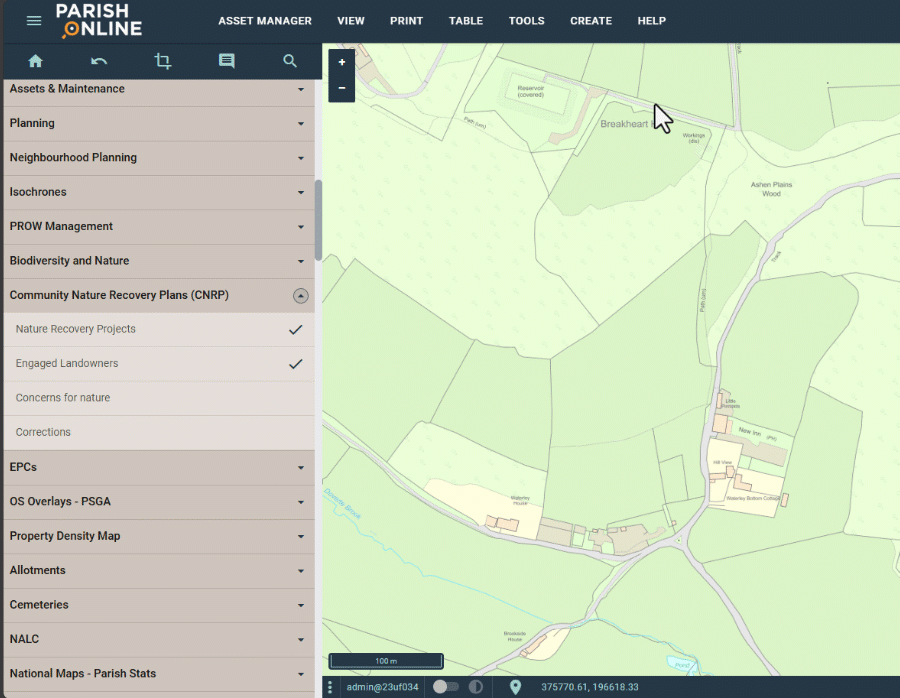Click the undo arrow icon
Screen dimensions: 900x698
point(99,62)
